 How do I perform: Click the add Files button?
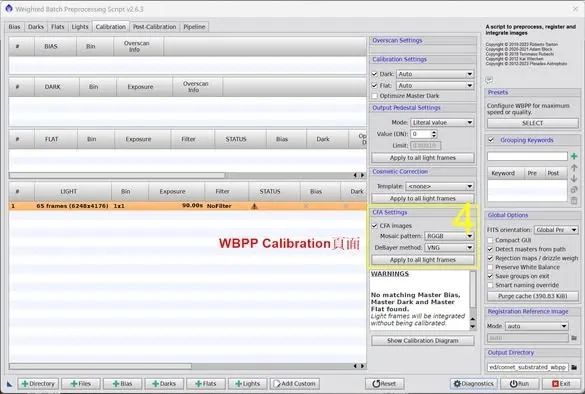point(81,384)
